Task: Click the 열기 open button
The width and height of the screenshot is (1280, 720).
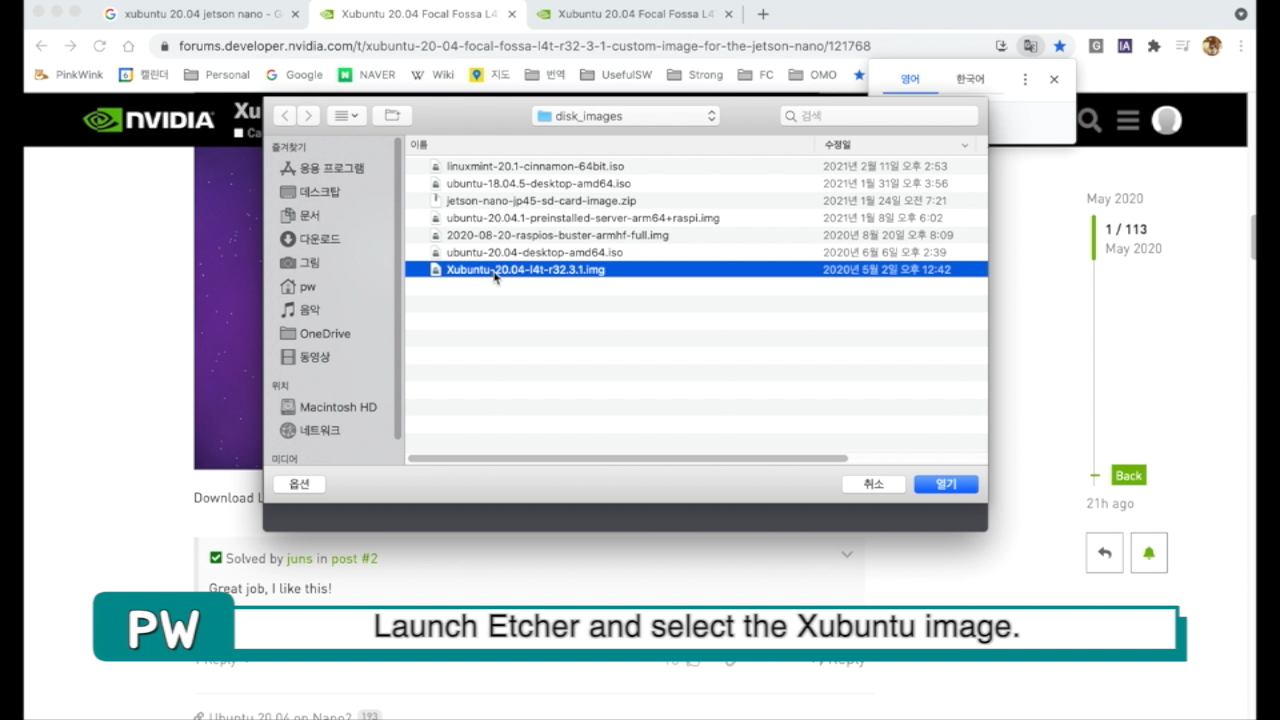Action: 946,484
